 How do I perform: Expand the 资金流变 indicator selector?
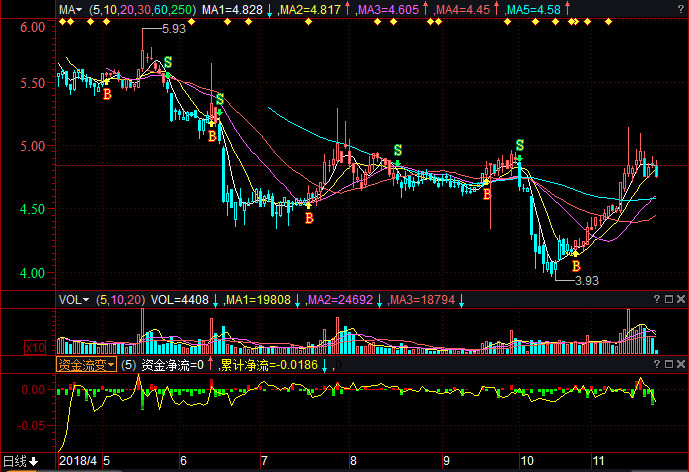click(x=86, y=365)
